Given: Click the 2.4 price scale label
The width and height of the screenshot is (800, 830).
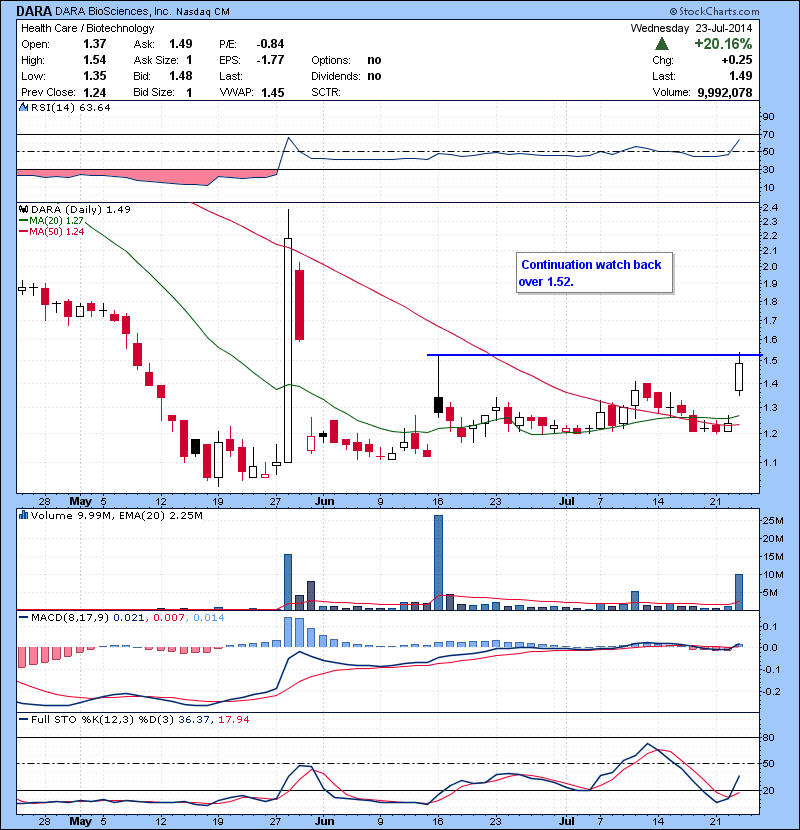Looking at the screenshot, I should point(770,208).
